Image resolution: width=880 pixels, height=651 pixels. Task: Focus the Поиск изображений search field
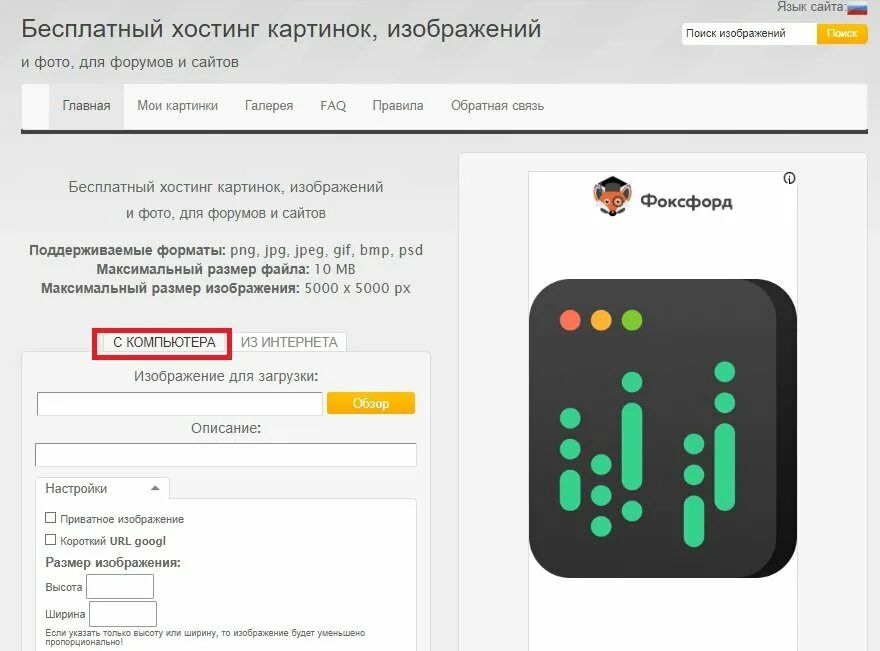[x=749, y=34]
